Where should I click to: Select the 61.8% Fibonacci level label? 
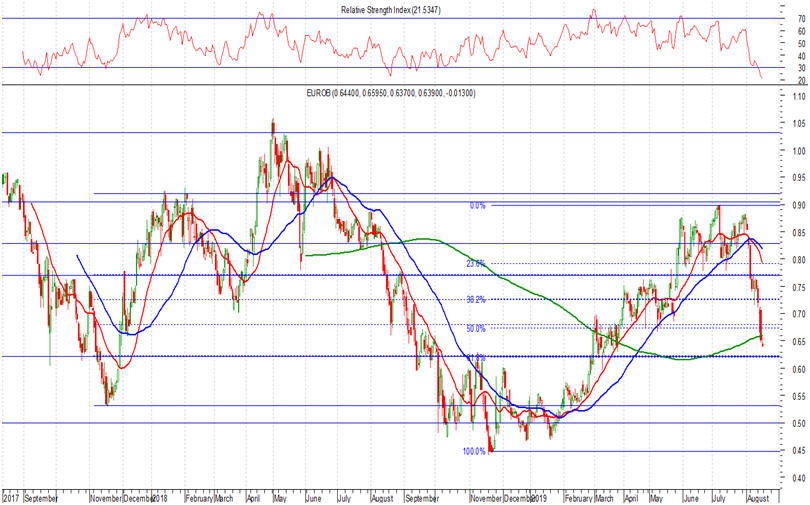(x=476, y=357)
